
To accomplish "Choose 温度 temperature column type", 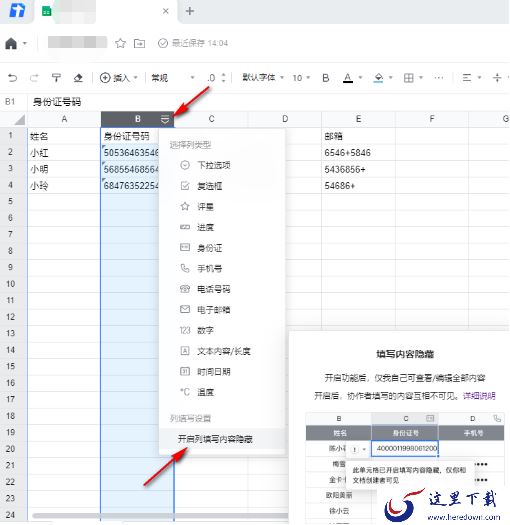I will click(x=222, y=392).
